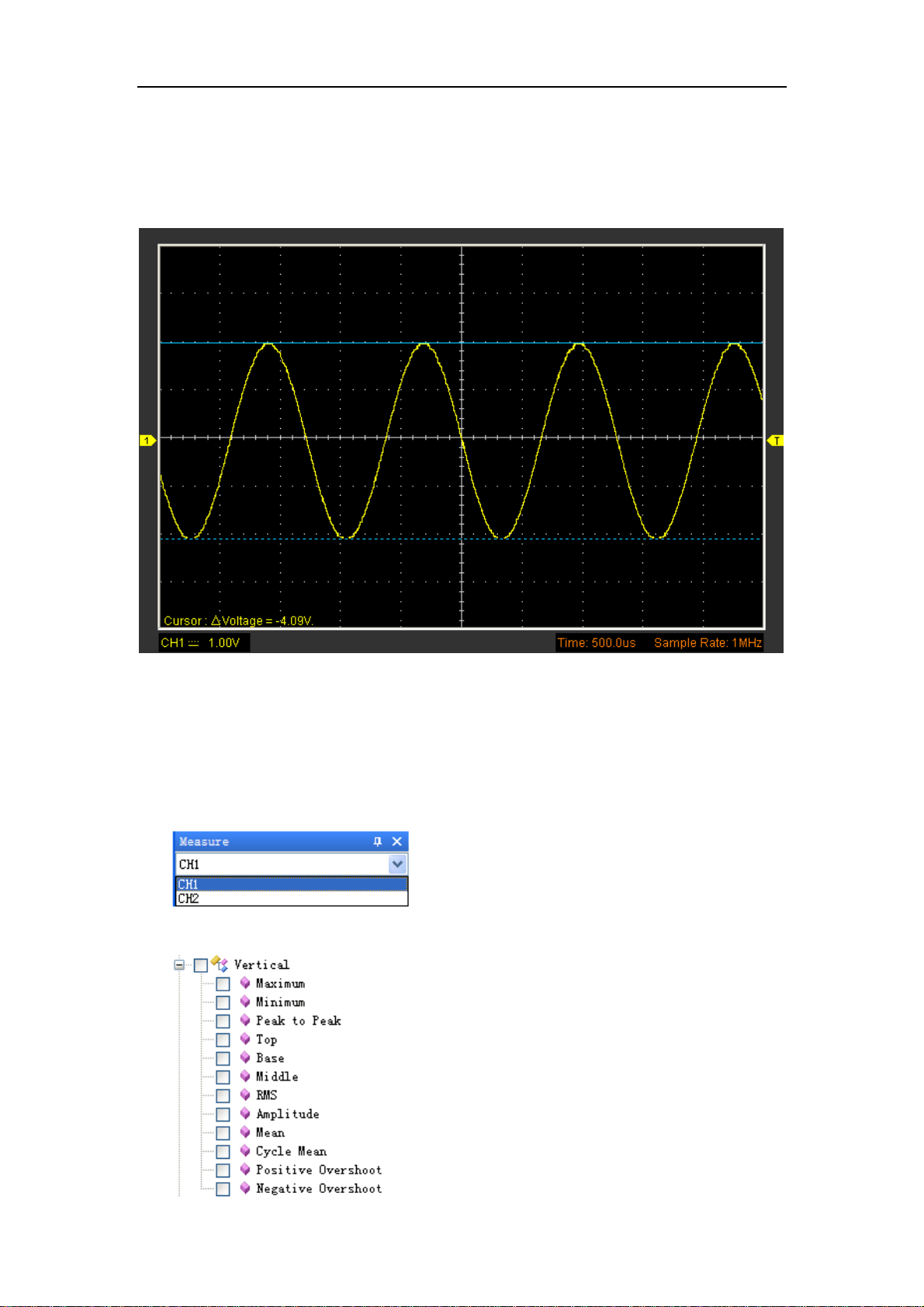This screenshot has width=924, height=1307.
Task: Click the Time: 500.0us readout
Action: click(597, 643)
